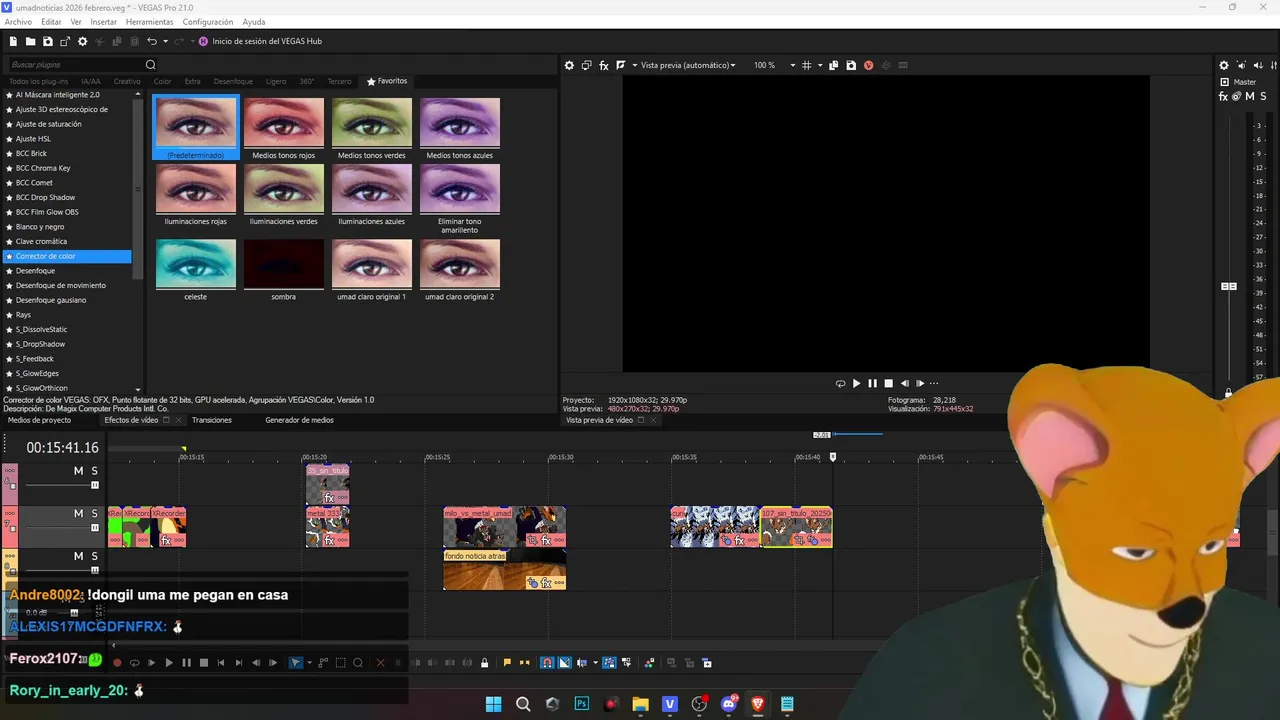Screen dimensions: 1280x720
Task: Select the Normal edit tool arrow
Action: click(295, 662)
